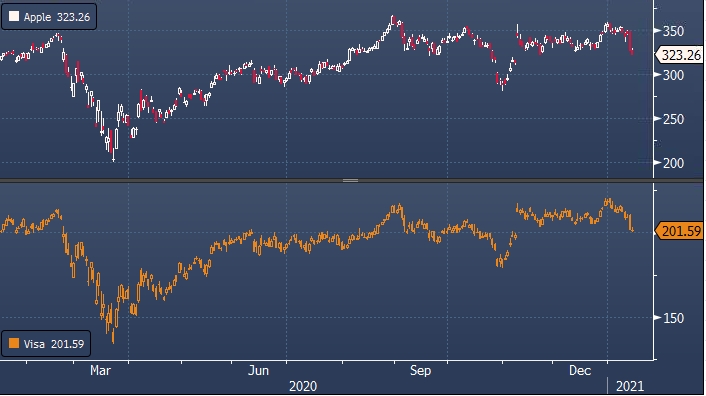Click the pane divider grip handle
The width and height of the screenshot is (706, 396).
click(x=350, y=180)
